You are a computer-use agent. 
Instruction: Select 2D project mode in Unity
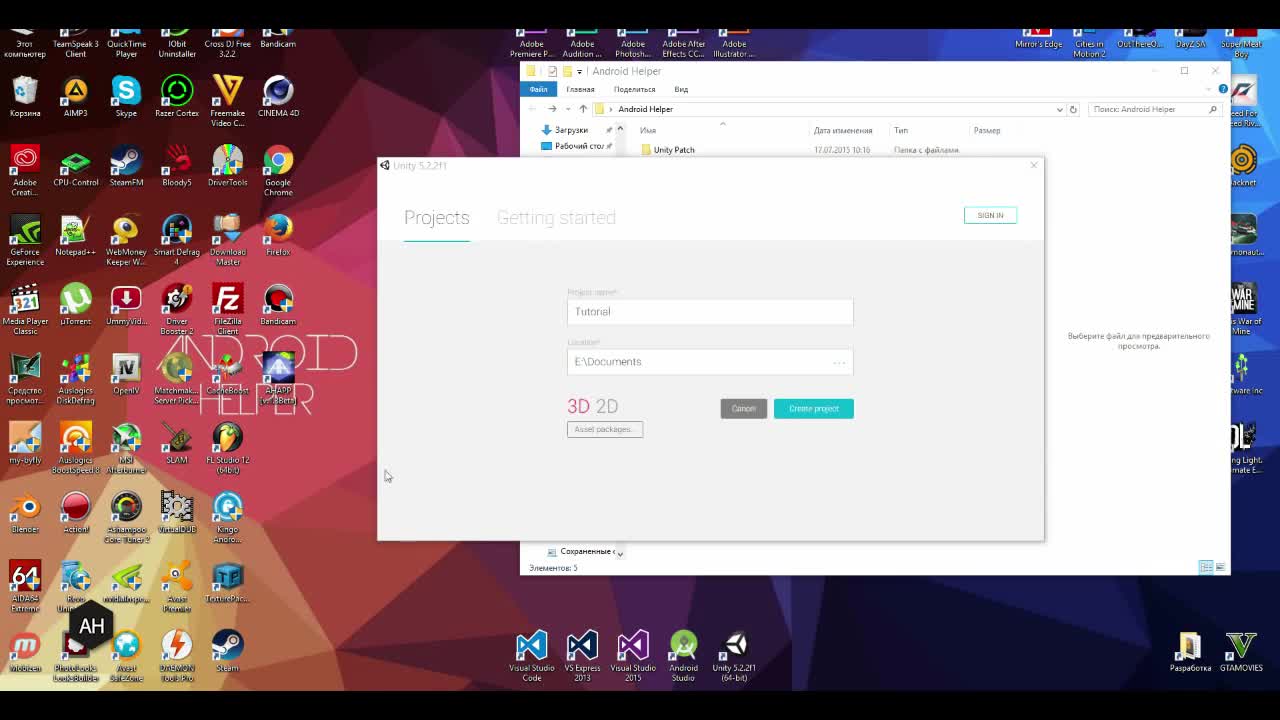coord(607,406)
